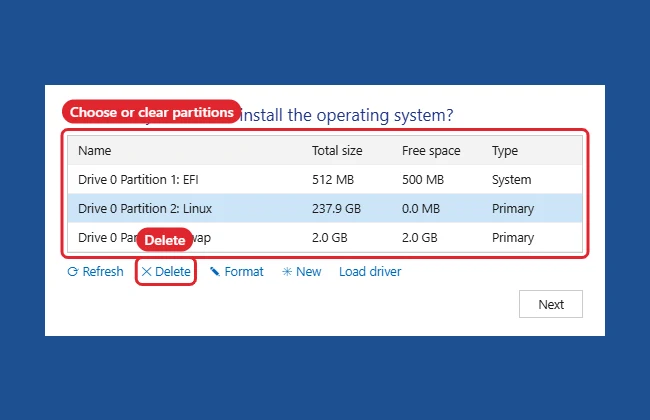This screenshot has height=420, width=650.
Task: Click 2.0 GB total size cell
Action: (330, 238)
